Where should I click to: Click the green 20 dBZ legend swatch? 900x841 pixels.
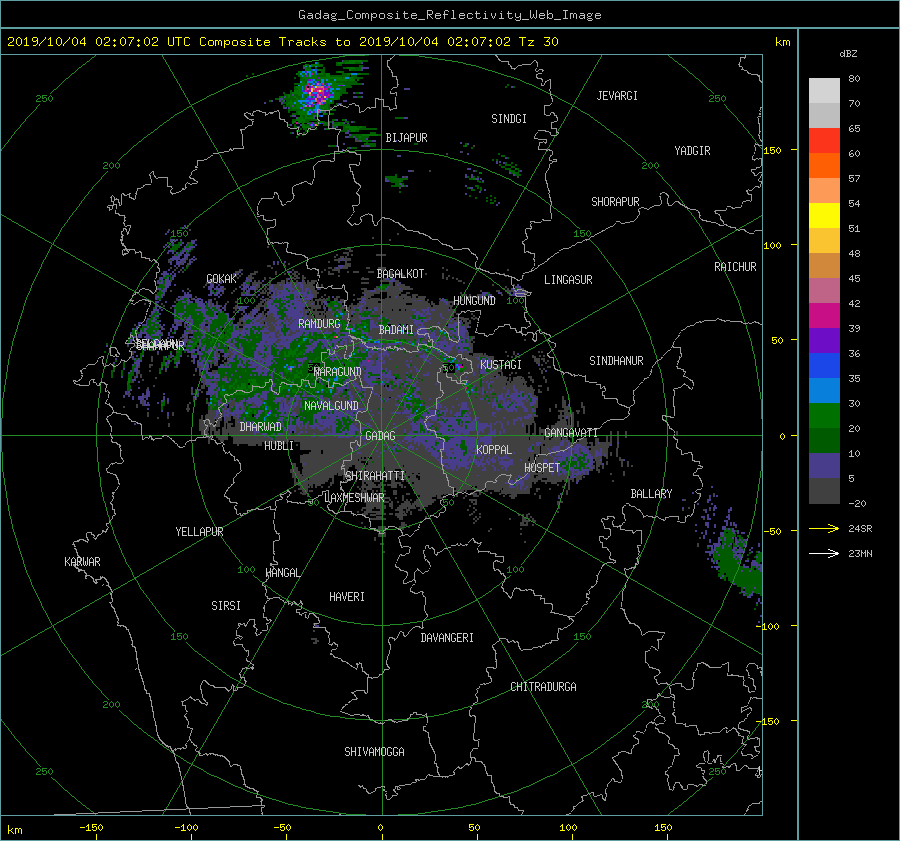click(824, 416)
